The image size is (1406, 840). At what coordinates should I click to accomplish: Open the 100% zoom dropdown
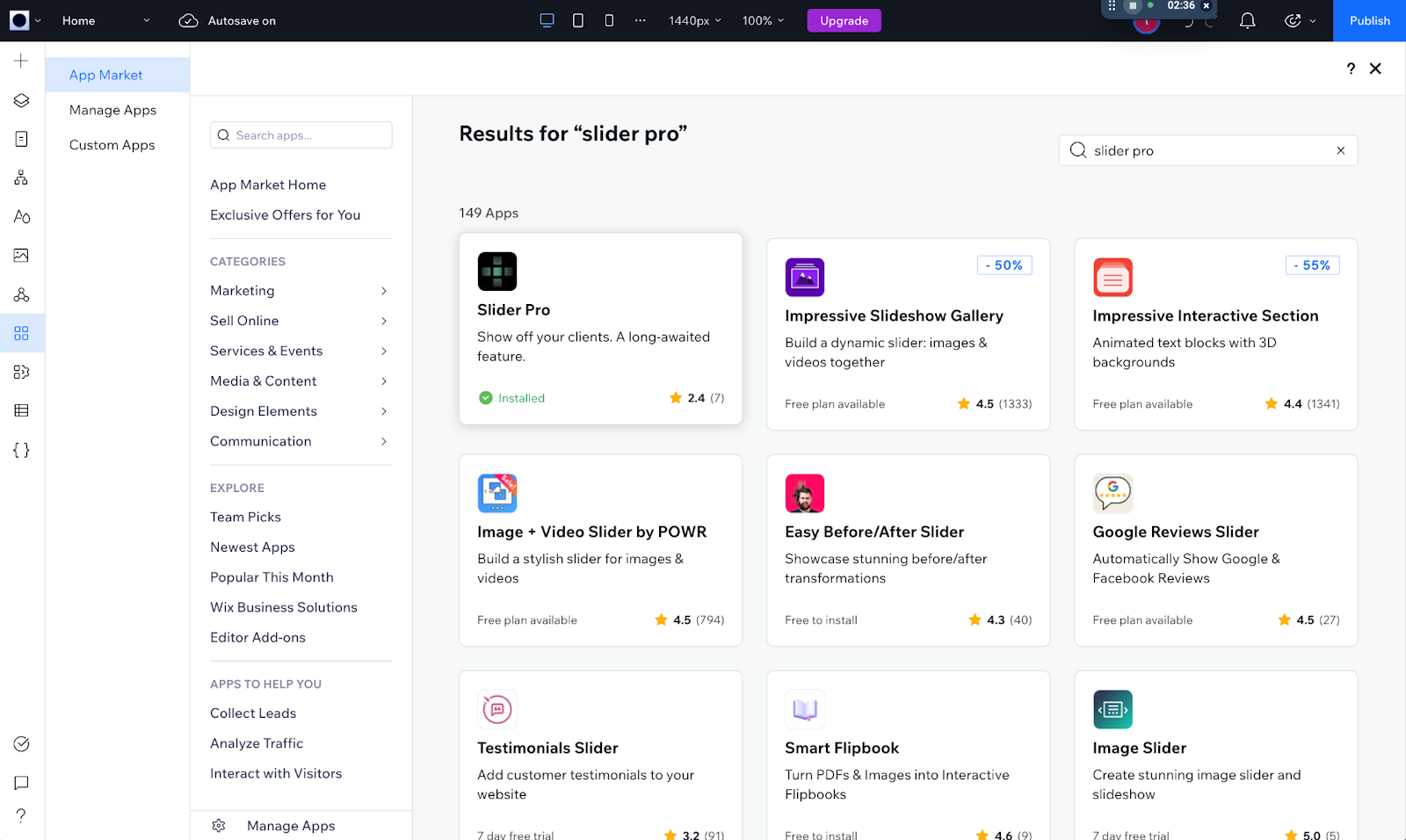click(x=764, y=20)
